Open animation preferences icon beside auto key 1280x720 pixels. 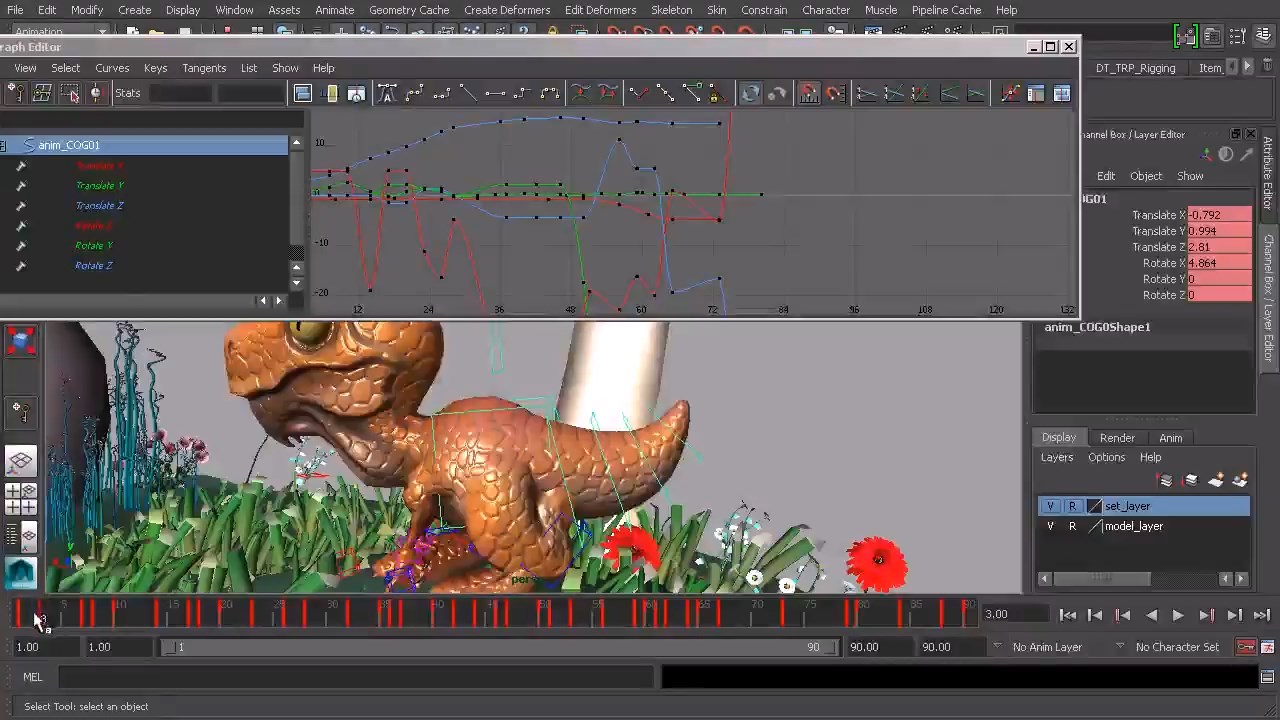click(x=1267, y=647)
